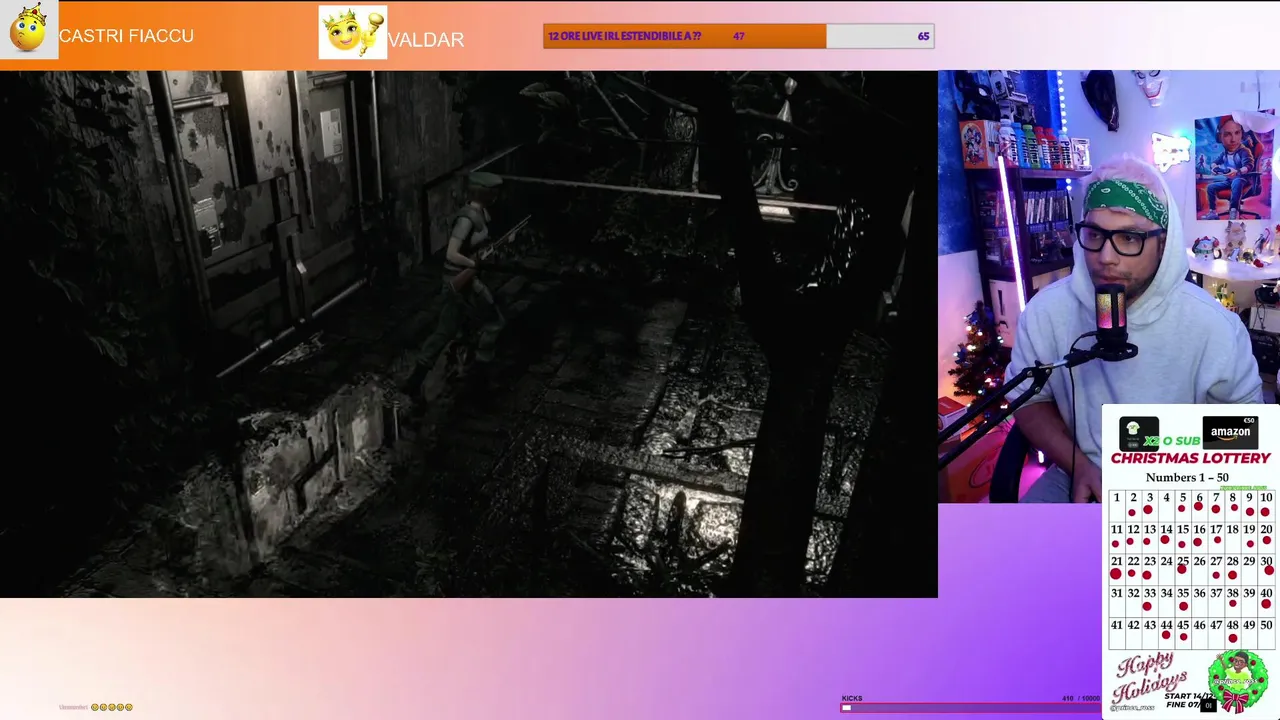Select lottery number 25 cell
This screenshot has height=720, width=1280.
(x=1182, y=568)
